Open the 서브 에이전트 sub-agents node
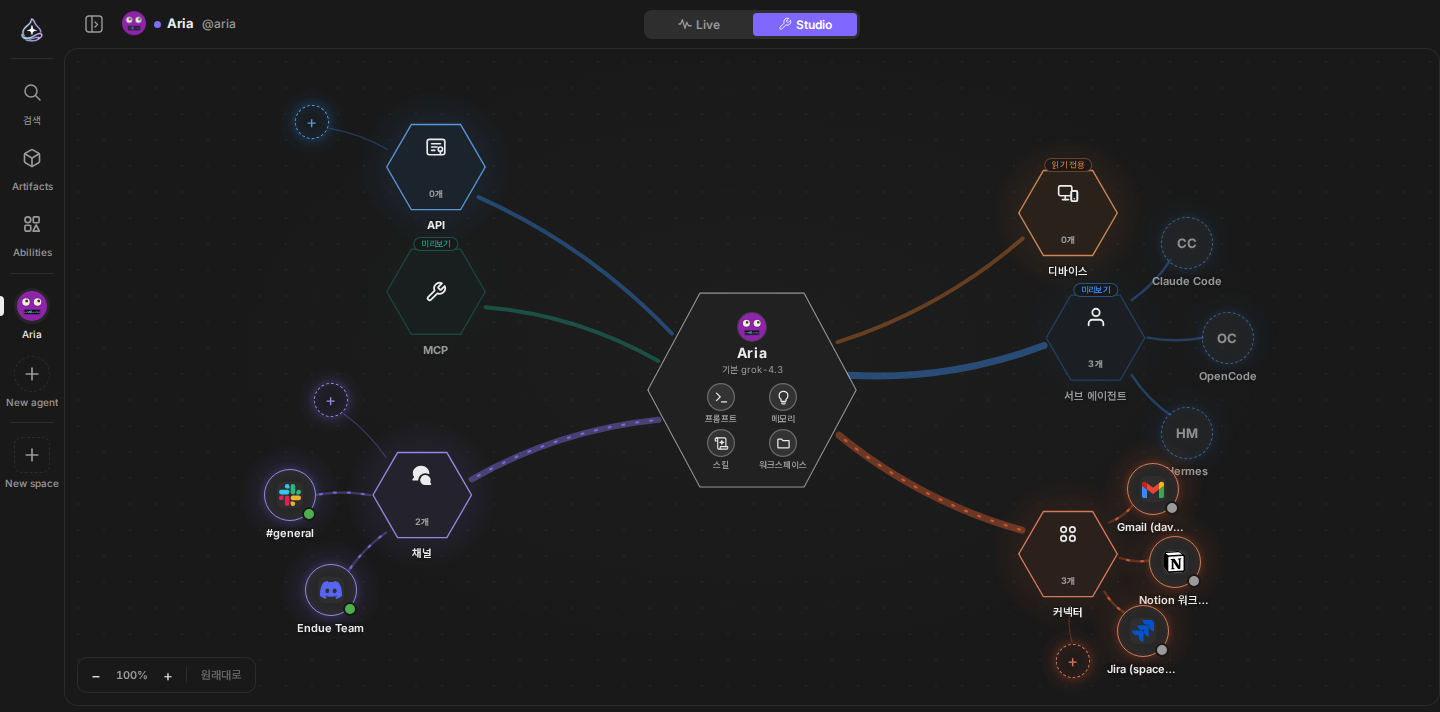 point(1095,337)
